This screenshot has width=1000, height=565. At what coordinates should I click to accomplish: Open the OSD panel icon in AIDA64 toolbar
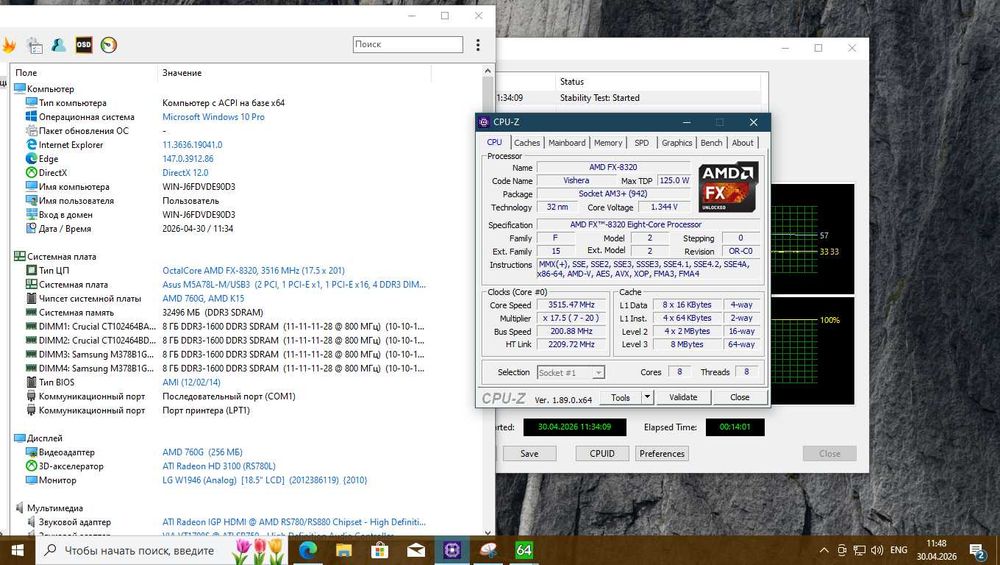pyautogui.click(x=84, y=45)
